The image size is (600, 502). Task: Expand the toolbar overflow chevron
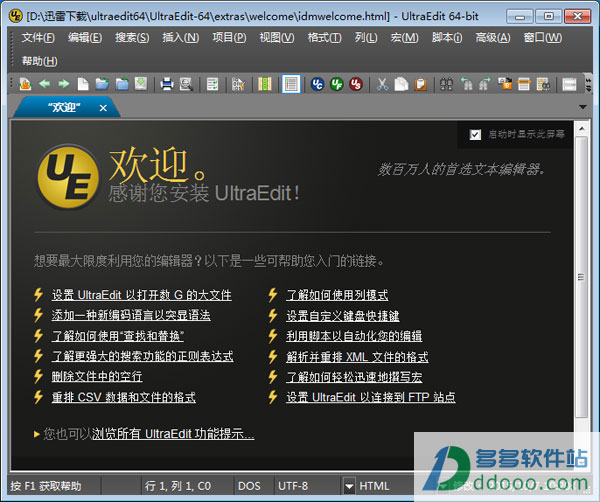588,84
